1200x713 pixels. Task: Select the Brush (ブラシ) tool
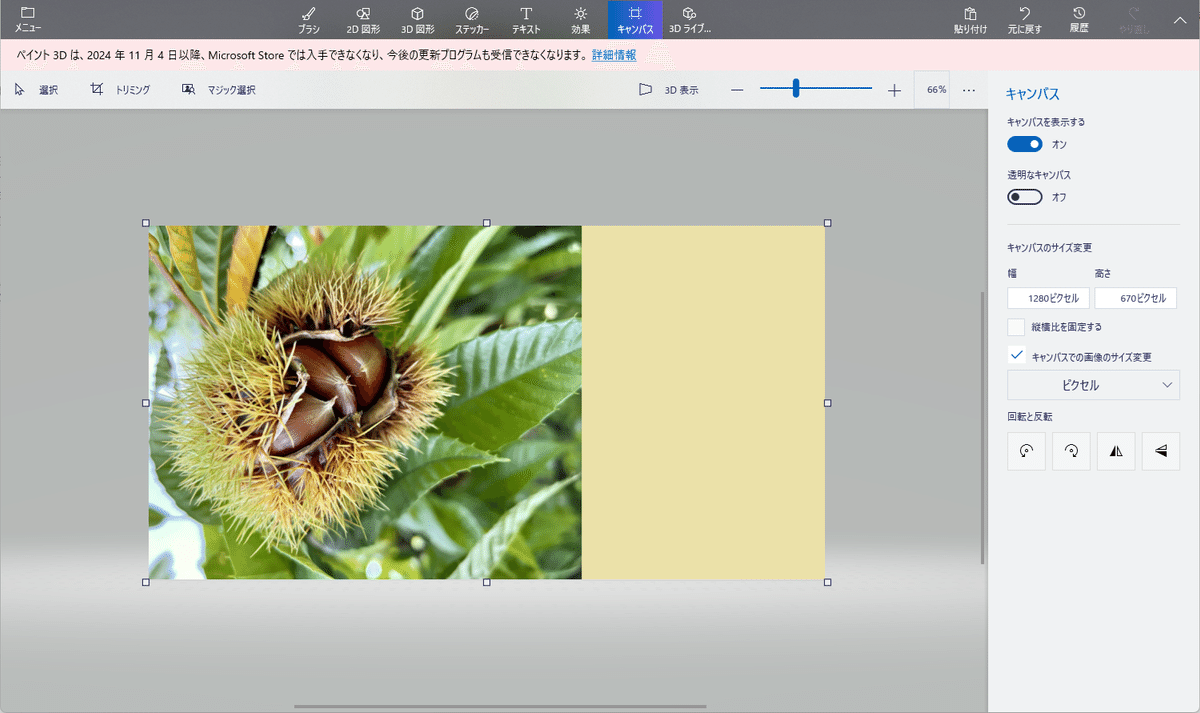309,19
